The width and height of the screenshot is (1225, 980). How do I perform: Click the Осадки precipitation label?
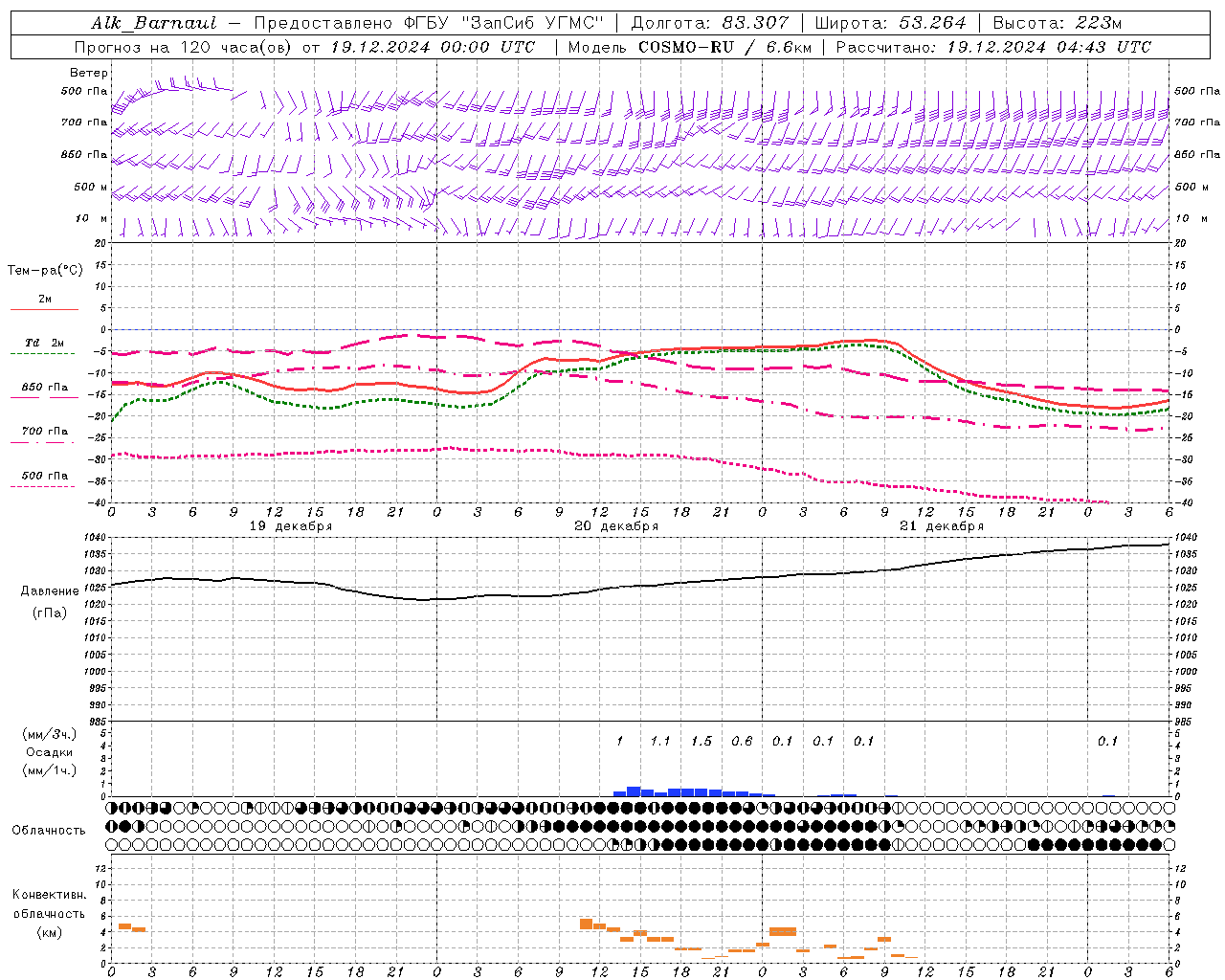click(49, 752)
